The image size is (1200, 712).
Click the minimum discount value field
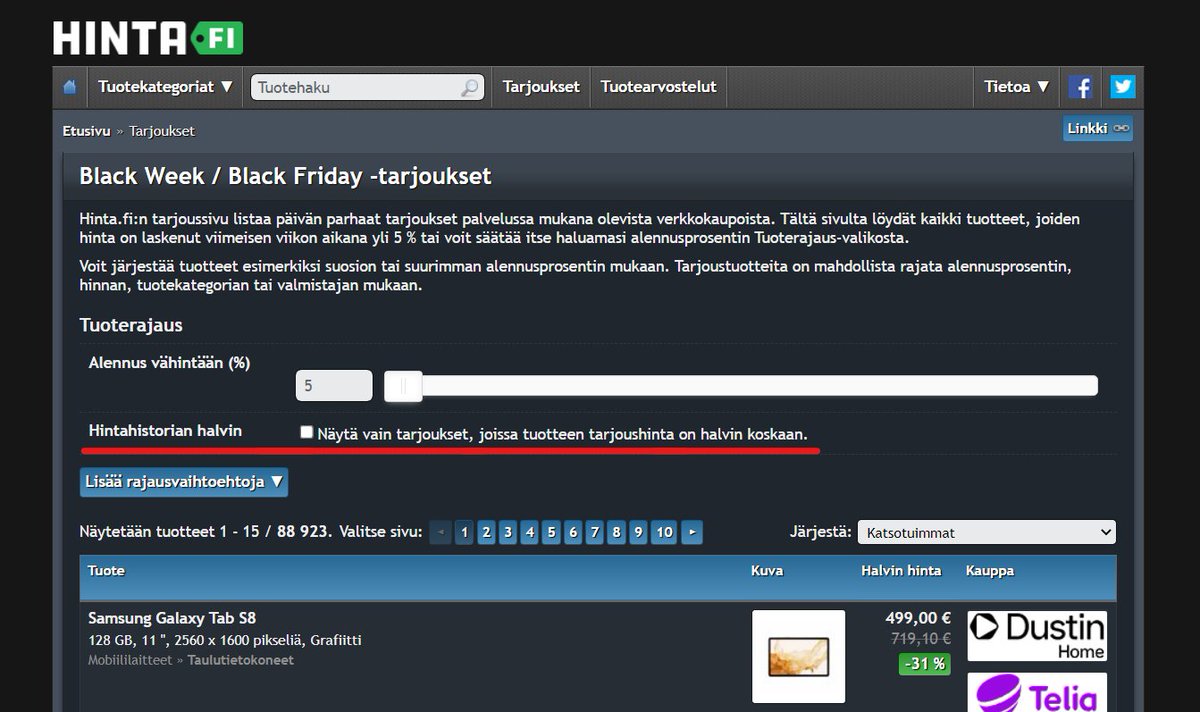click(334, 386)
